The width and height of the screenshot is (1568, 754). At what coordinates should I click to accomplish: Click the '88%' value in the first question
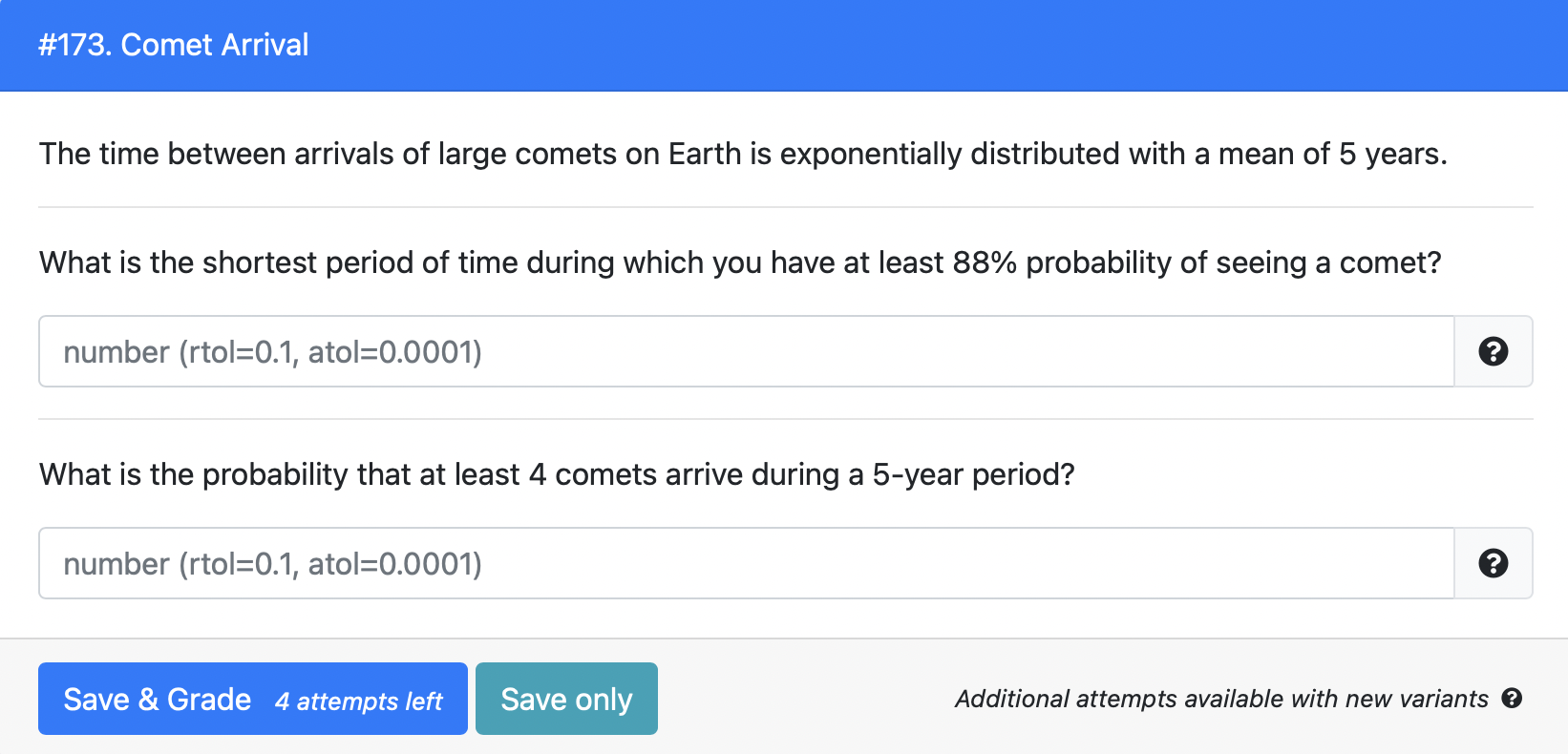coord(985,262)
